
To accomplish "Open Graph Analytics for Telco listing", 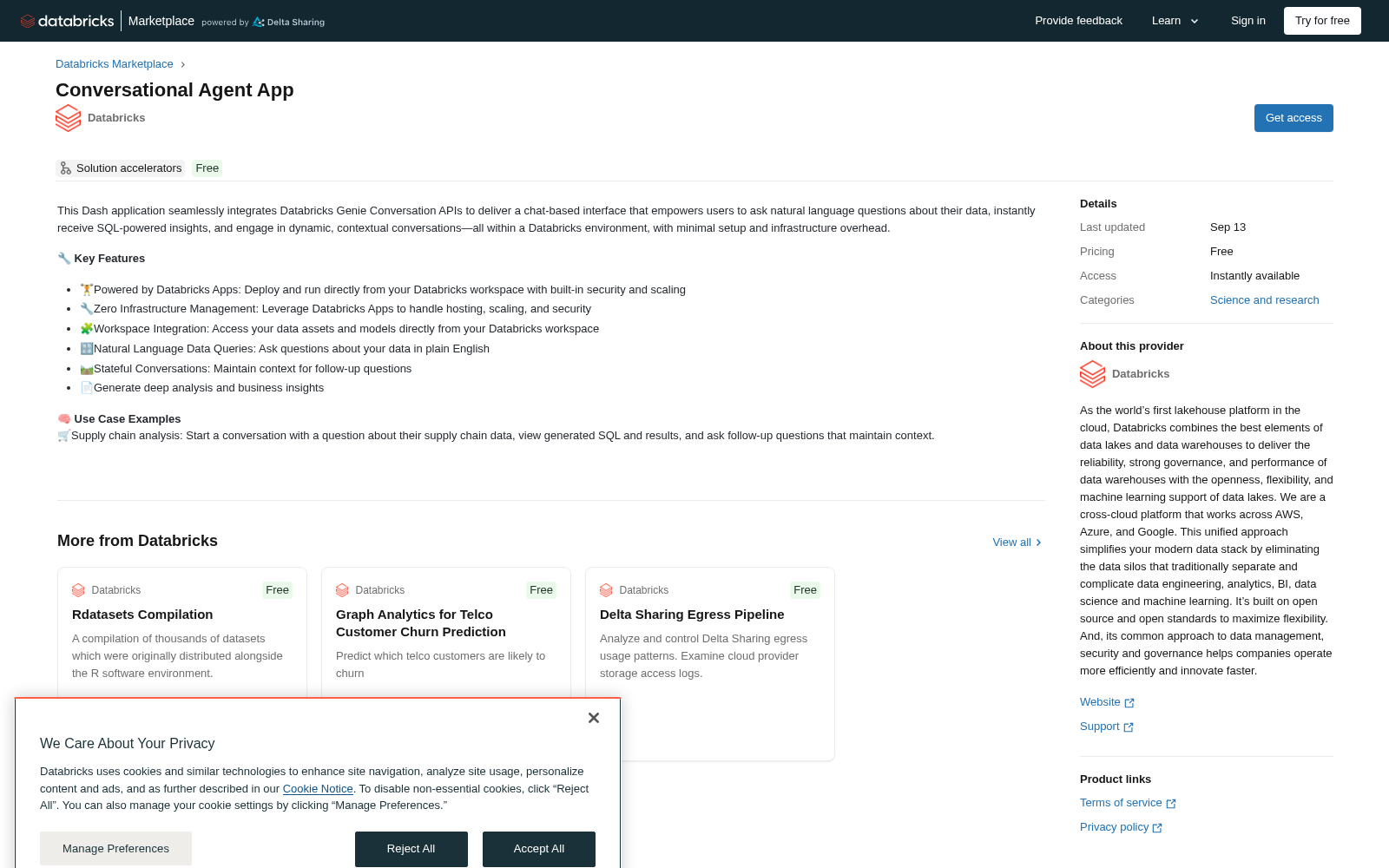I will pos(421,623).
